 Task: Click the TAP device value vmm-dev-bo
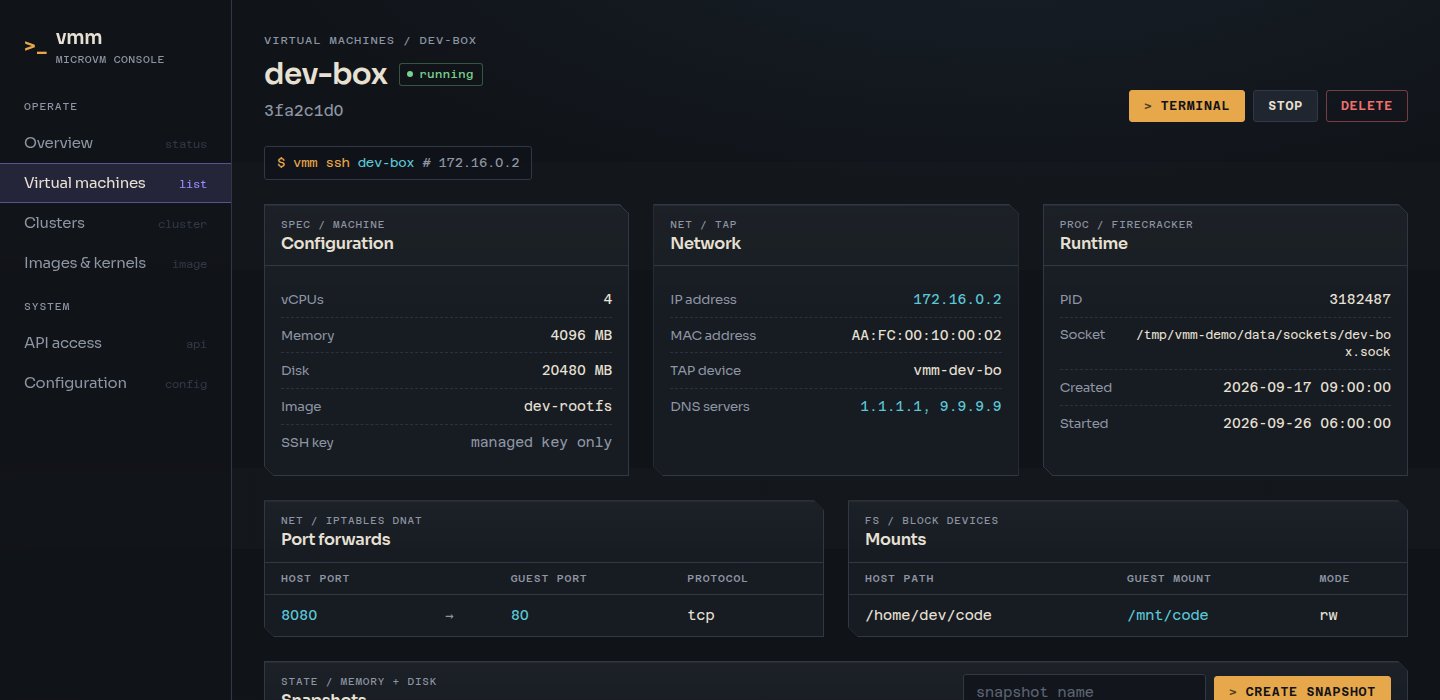[957, 371]
